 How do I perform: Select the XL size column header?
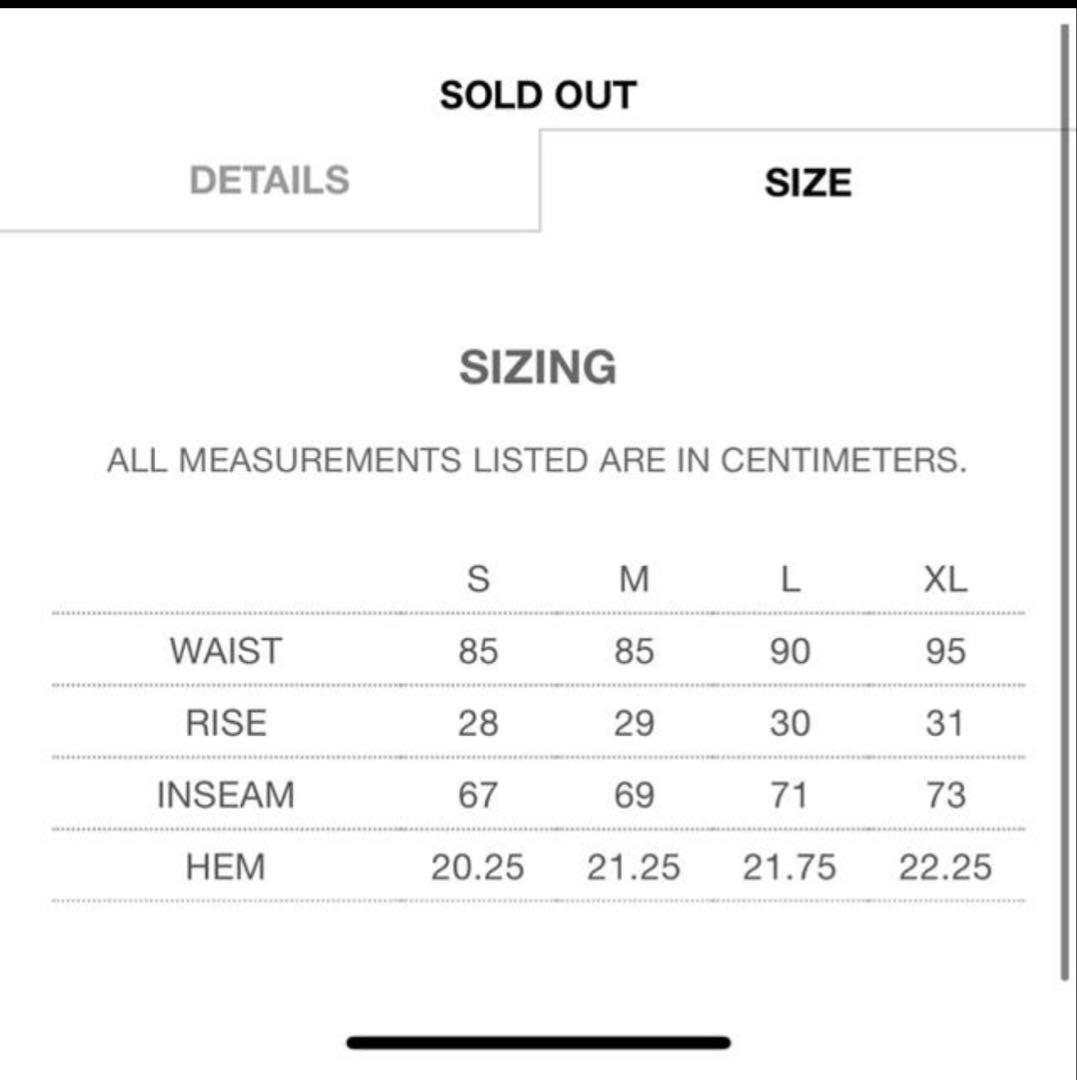(x=945, y=579)
